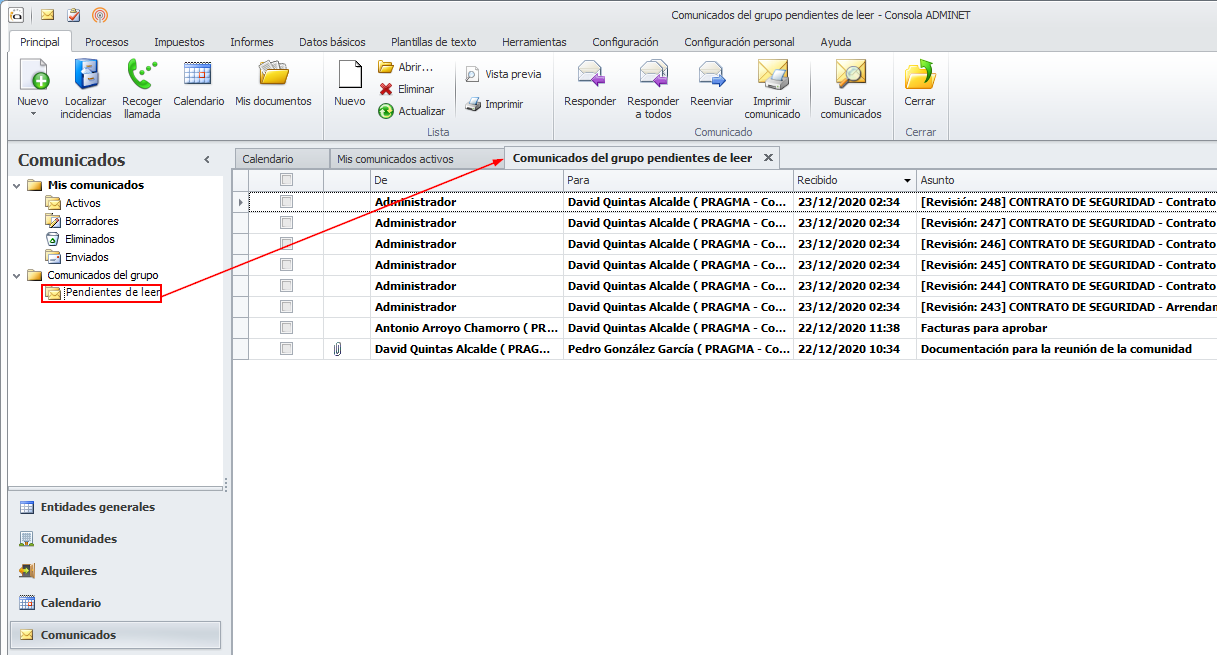Open Entidades generales navigation section
Image resolution: width=1217 pixels, height=655 pixels.
115,507
